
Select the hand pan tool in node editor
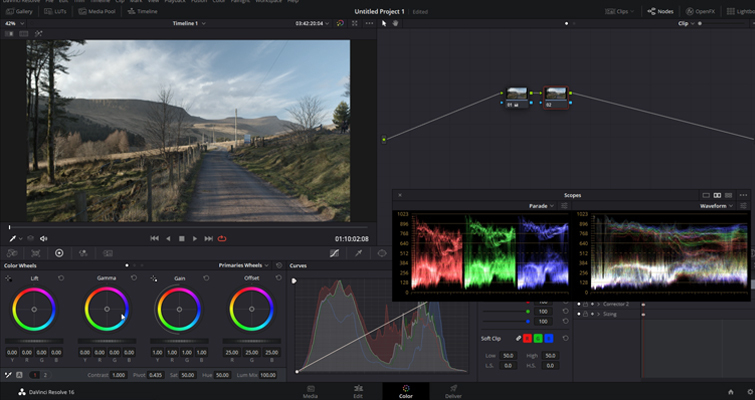click(x=395, y=23)
